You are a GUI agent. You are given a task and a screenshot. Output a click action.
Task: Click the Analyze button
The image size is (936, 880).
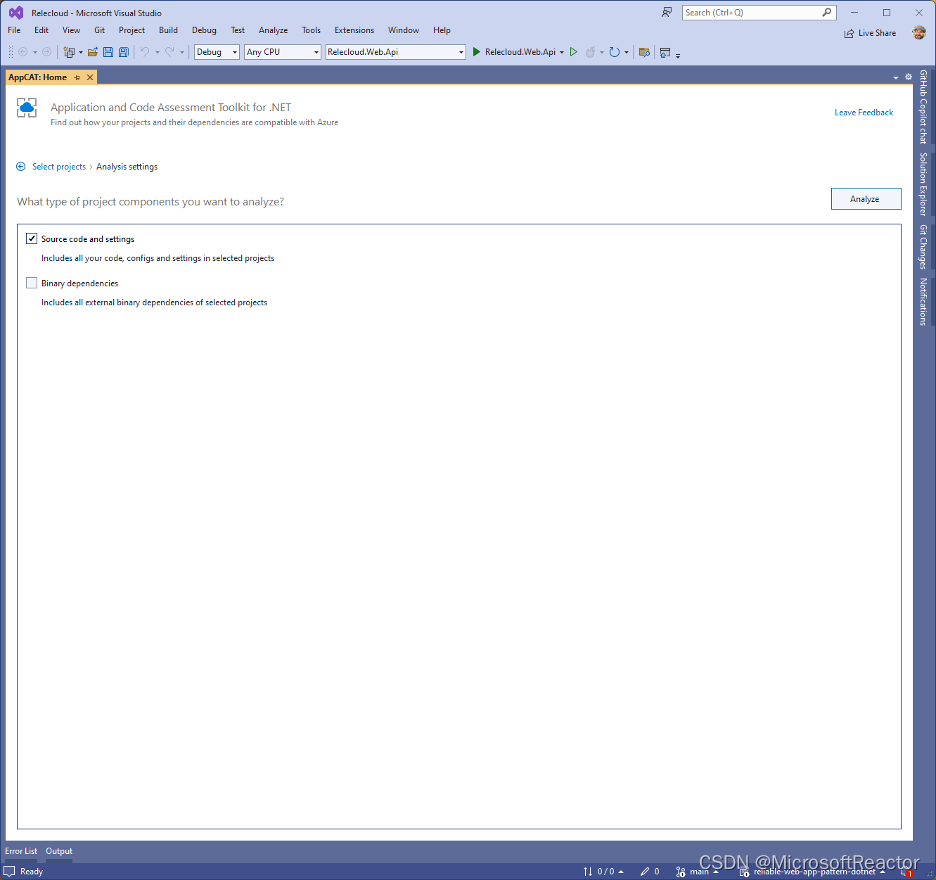pos(866,199)
